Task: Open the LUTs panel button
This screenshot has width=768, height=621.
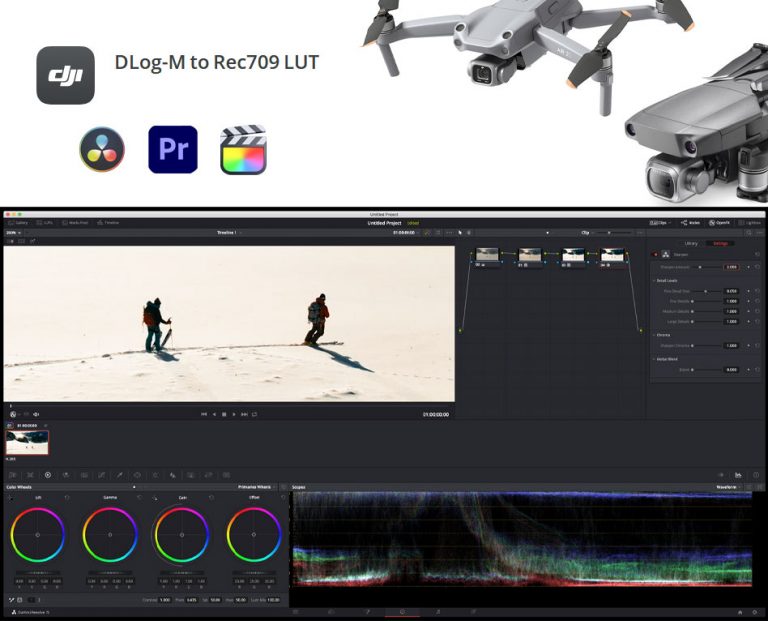Action: point(45,223)
